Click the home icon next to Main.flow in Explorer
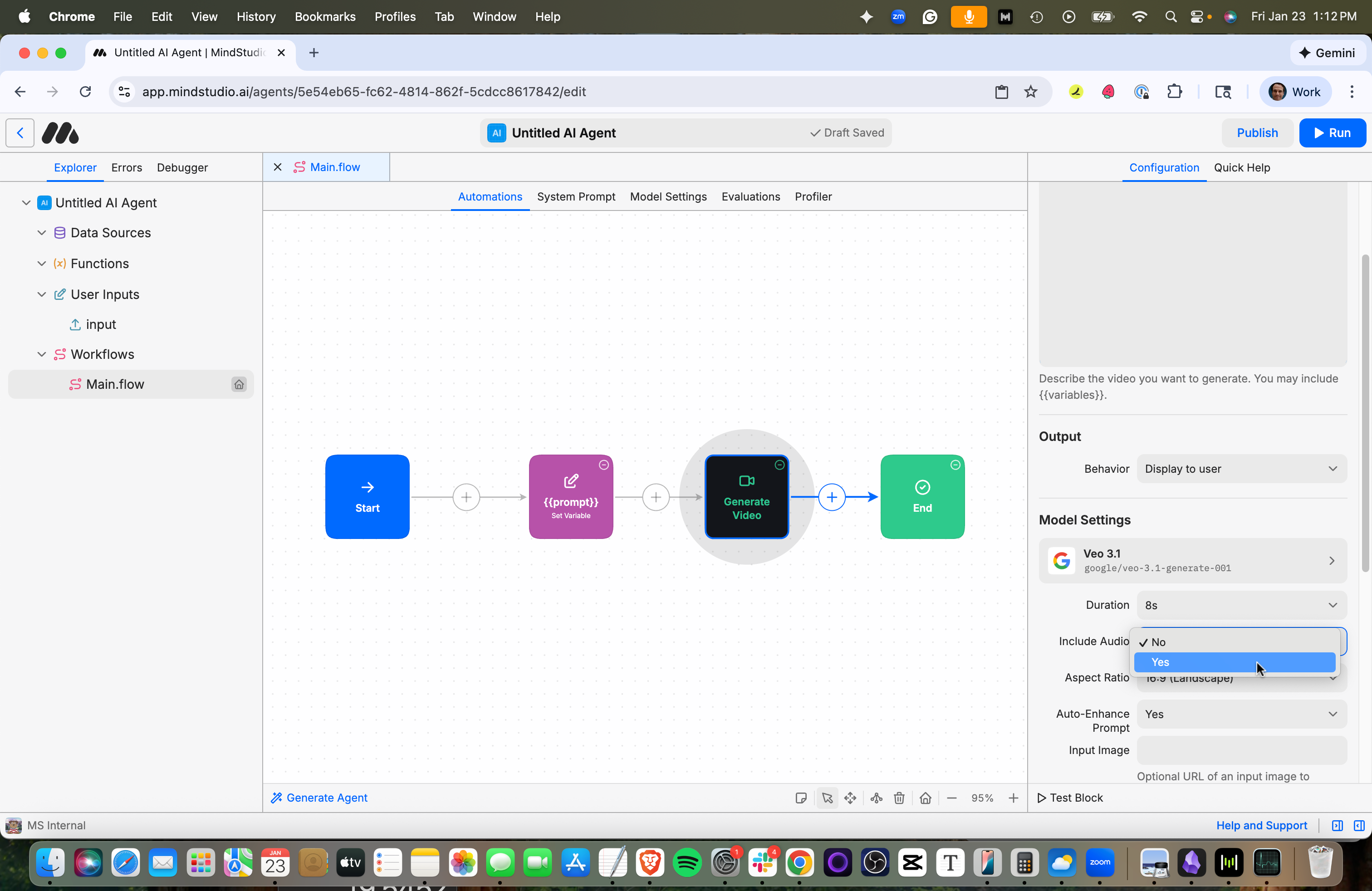The height and width of the screenshot is (891, 1372). [x=239, y=384]
